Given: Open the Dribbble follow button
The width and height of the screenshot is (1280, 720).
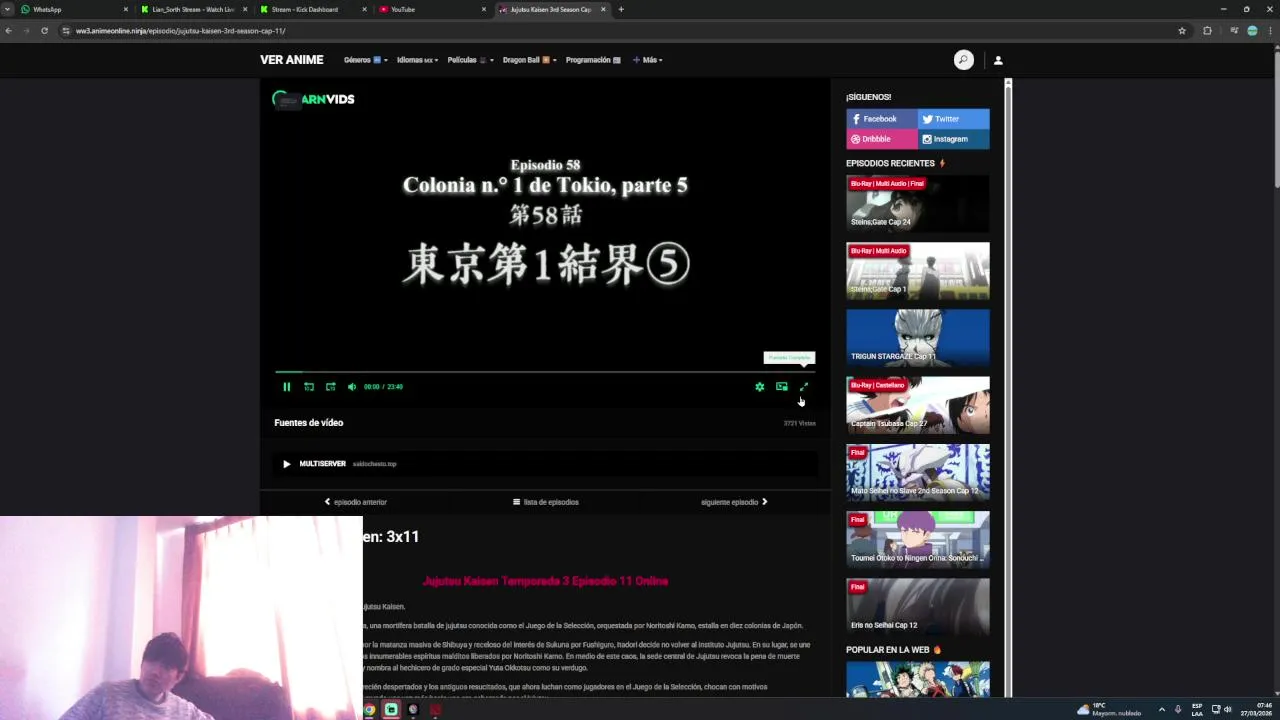Looking at the screenshot, I should pyautogui.click(x=882, y=139).
